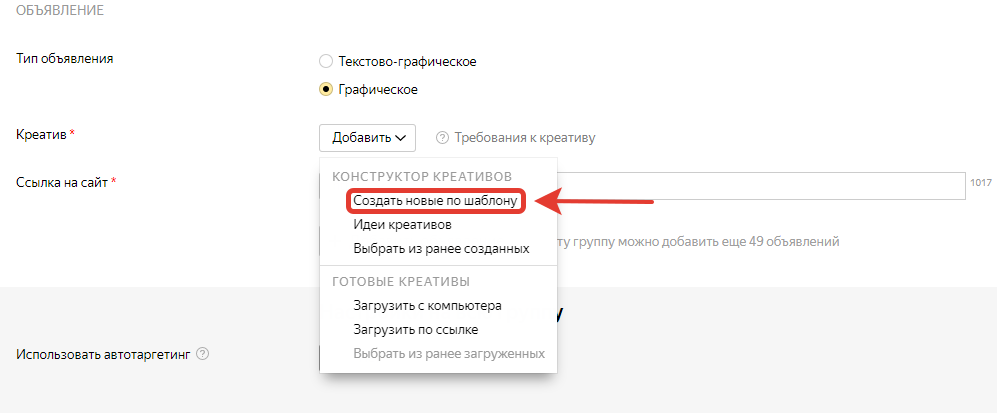Choose Загрузить по ссылке option
Screen dimensions: 997x413
416,330
